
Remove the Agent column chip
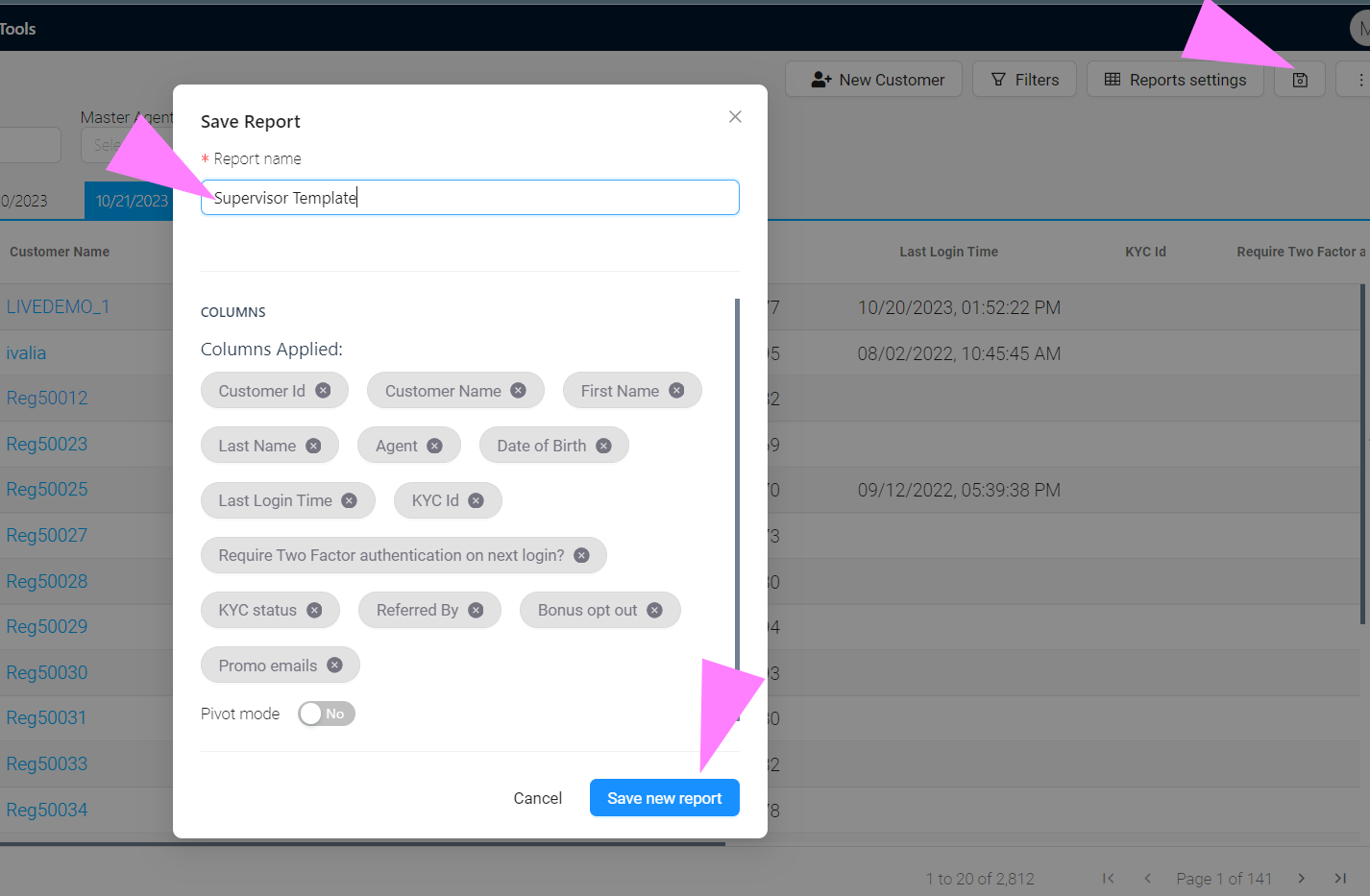click(435, 445)
